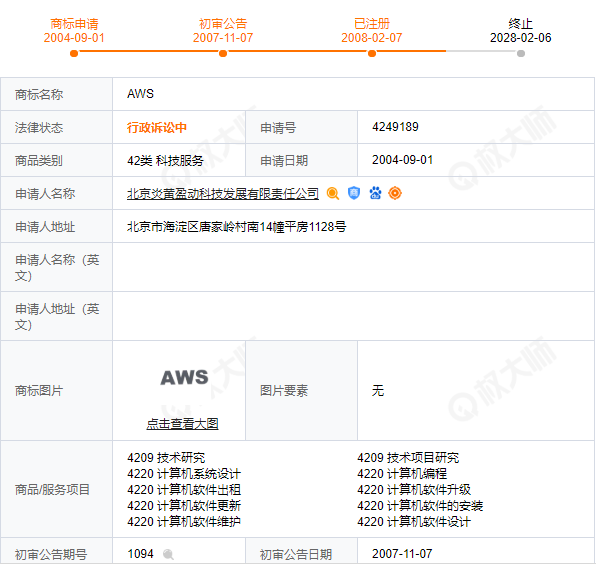Viewport: 596px width, 567px height.
Task: Click the application number 4249189
Action: [395, 127]
